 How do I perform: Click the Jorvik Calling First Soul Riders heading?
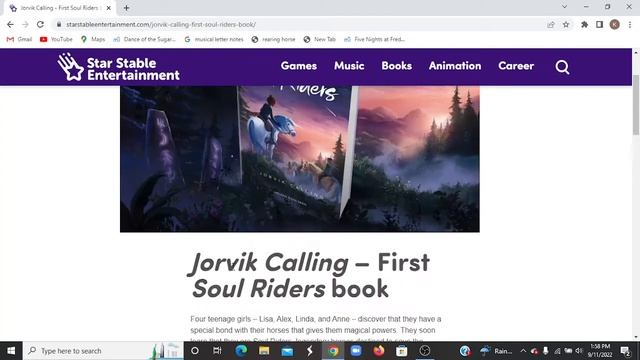point(310,275)
